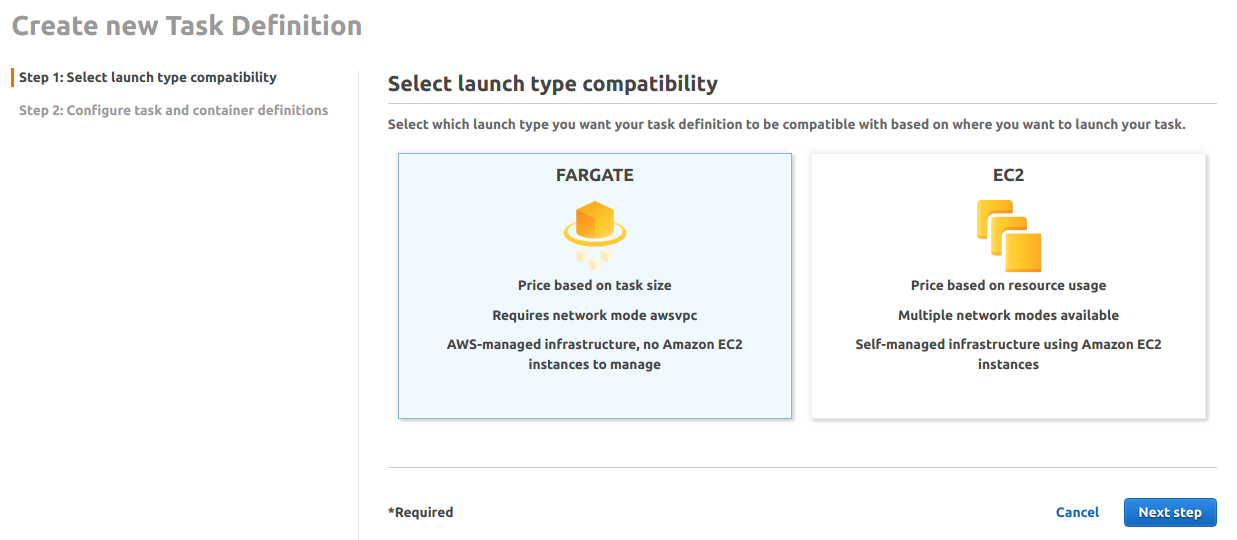The width and height of the screenshot is (1237, 540).
Task: Click the EC2 stacked squares icon
Action: tap(1008, 235)
